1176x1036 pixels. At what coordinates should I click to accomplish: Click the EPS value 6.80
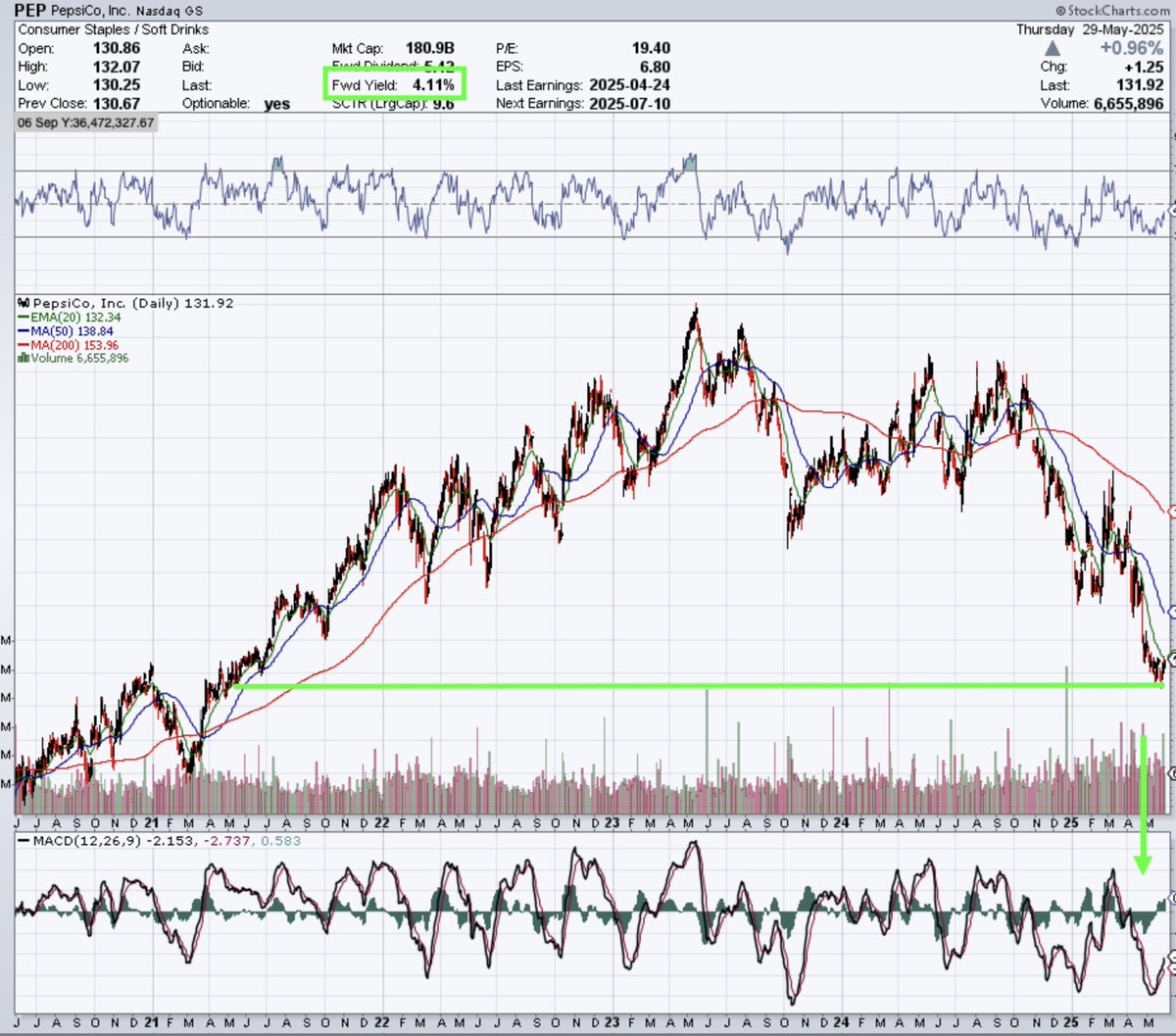tap(655, 67)
